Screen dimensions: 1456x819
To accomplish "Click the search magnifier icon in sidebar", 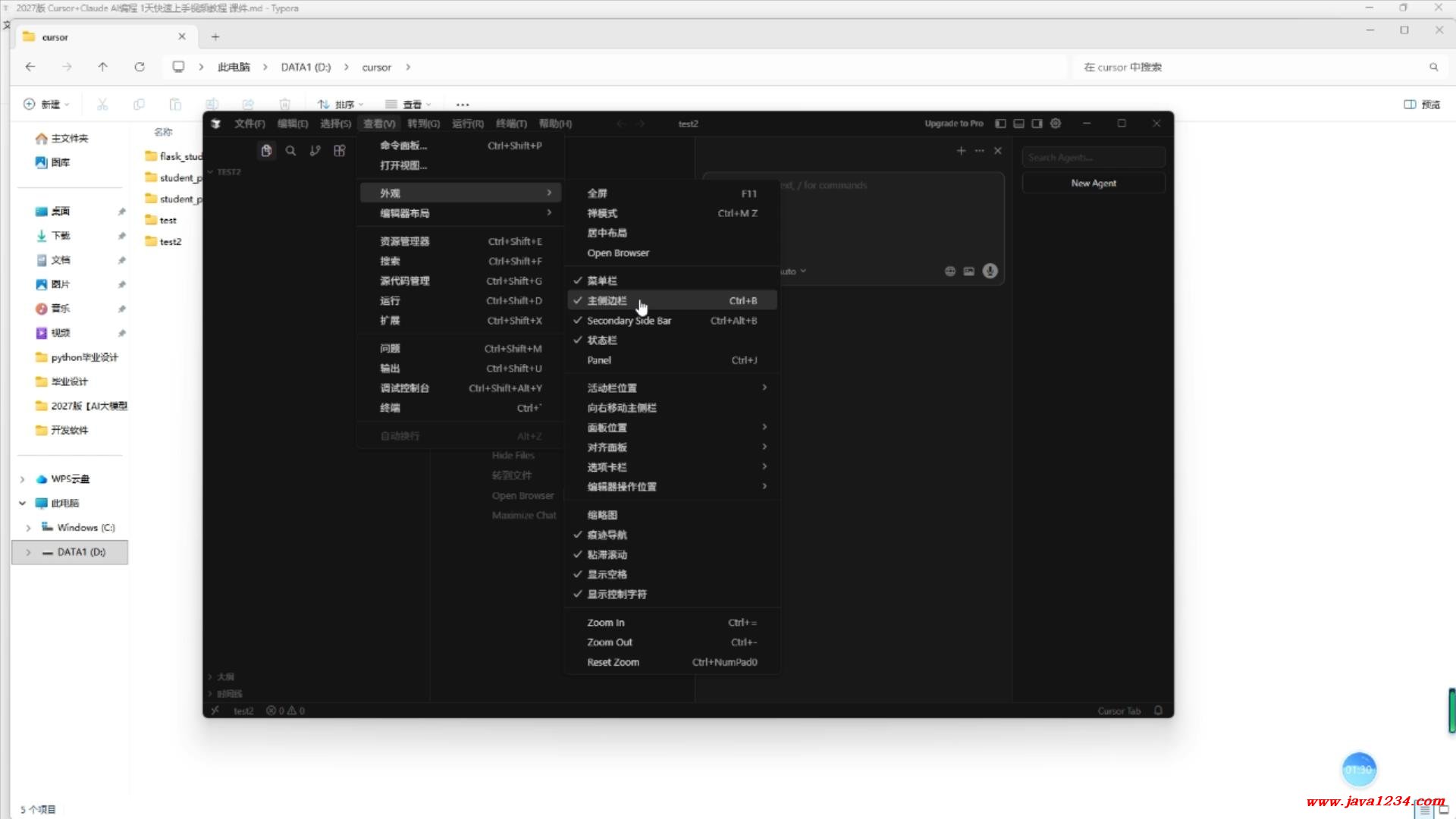I will coord(290,151).
